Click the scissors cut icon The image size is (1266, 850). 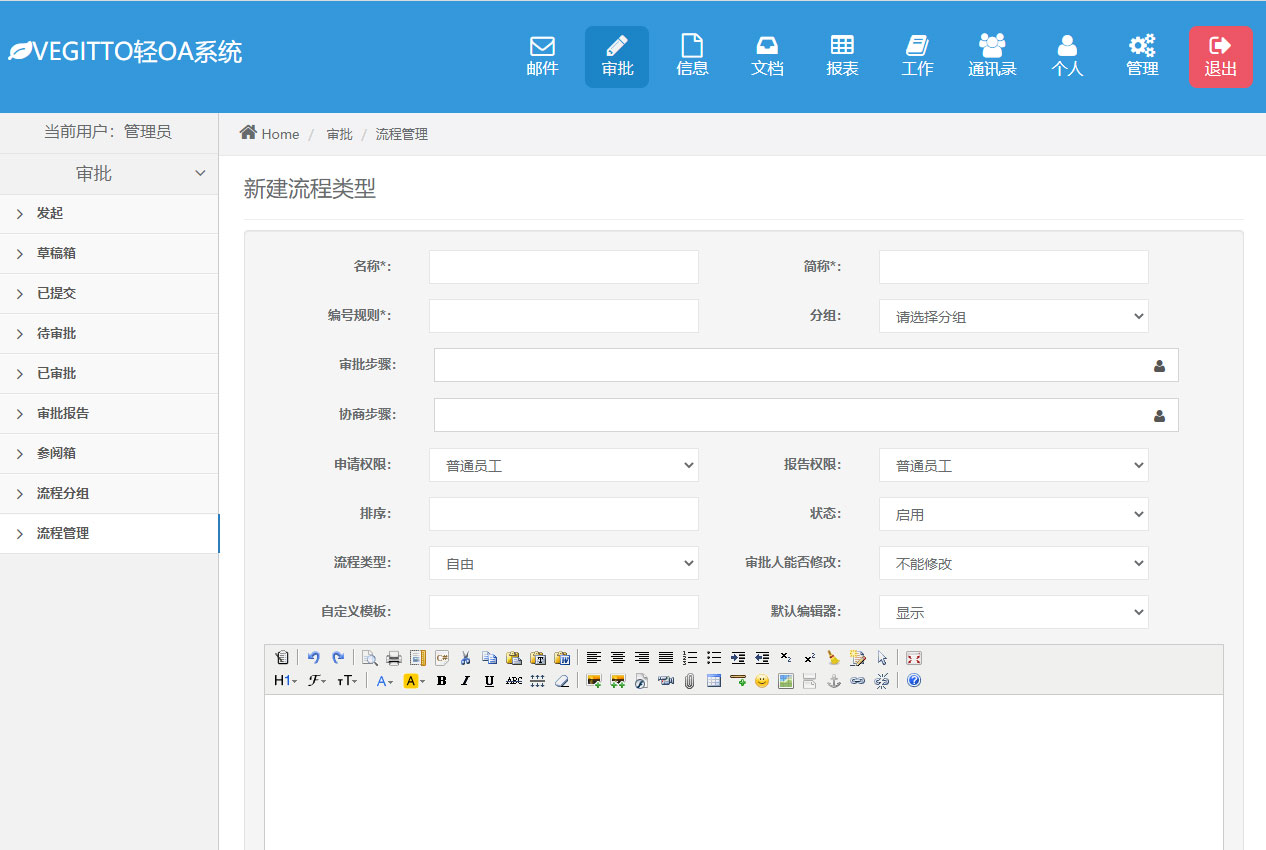[x=465, y=658]
